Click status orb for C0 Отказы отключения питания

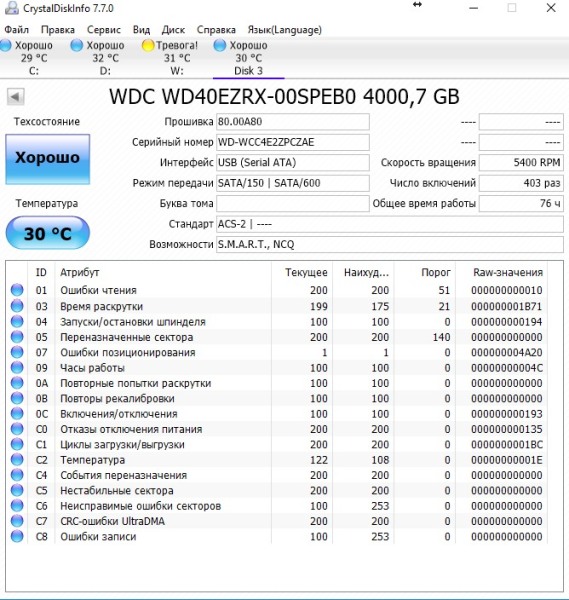[17, 429]
